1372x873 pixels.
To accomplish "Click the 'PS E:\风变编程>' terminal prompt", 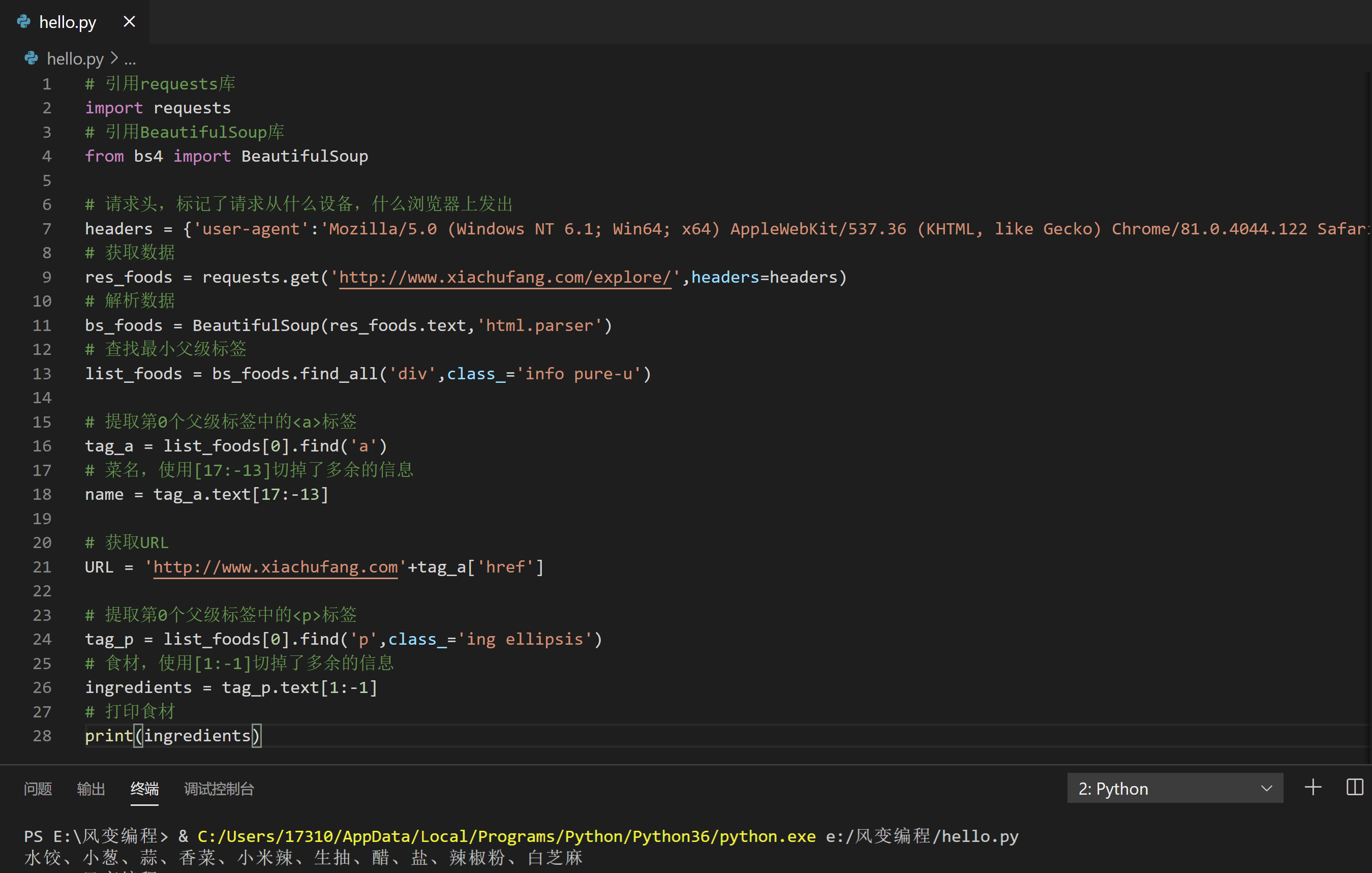I will point(96,836).
